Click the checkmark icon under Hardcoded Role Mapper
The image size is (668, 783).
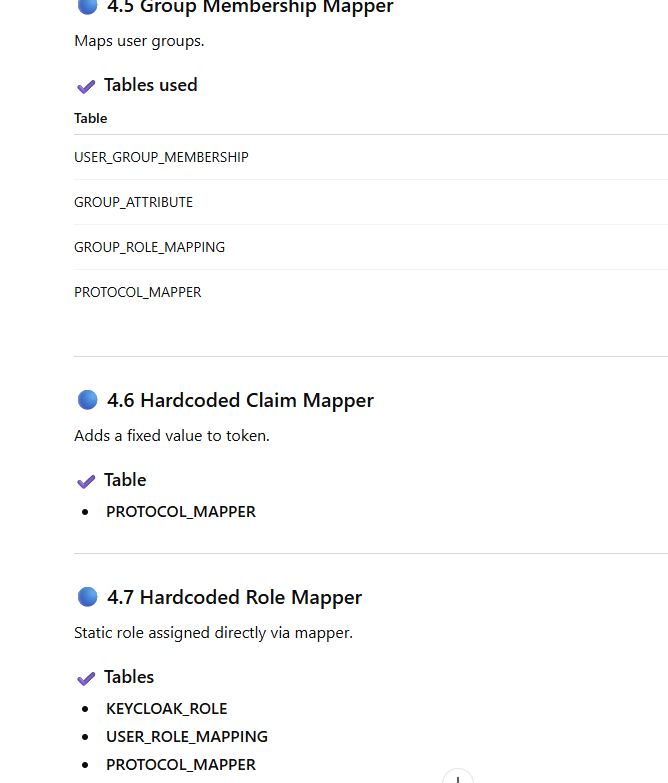86,678
